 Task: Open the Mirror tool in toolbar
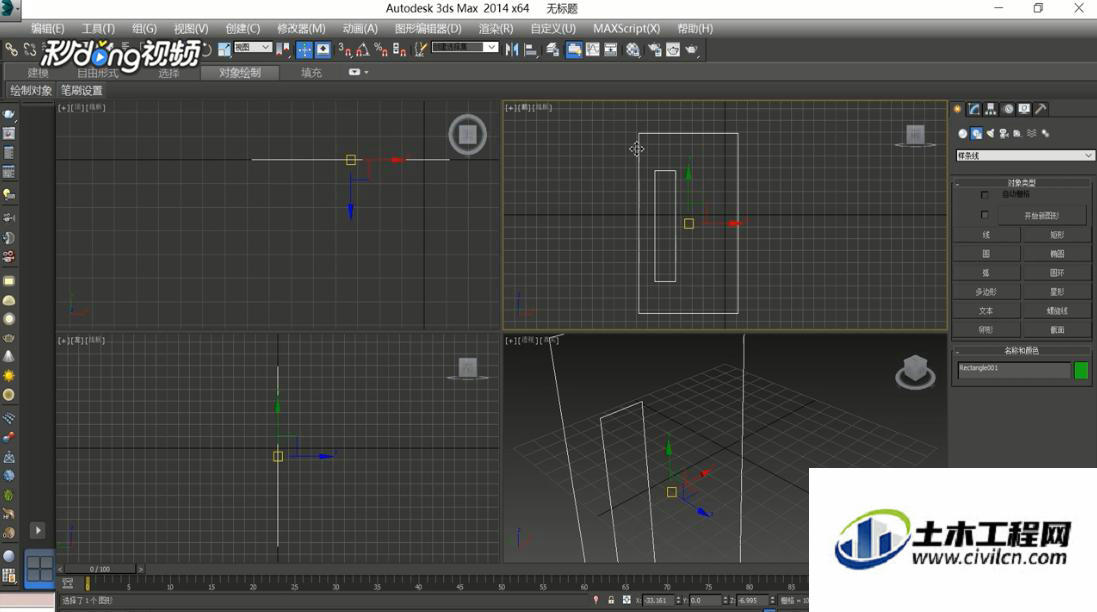pos(512,49)
